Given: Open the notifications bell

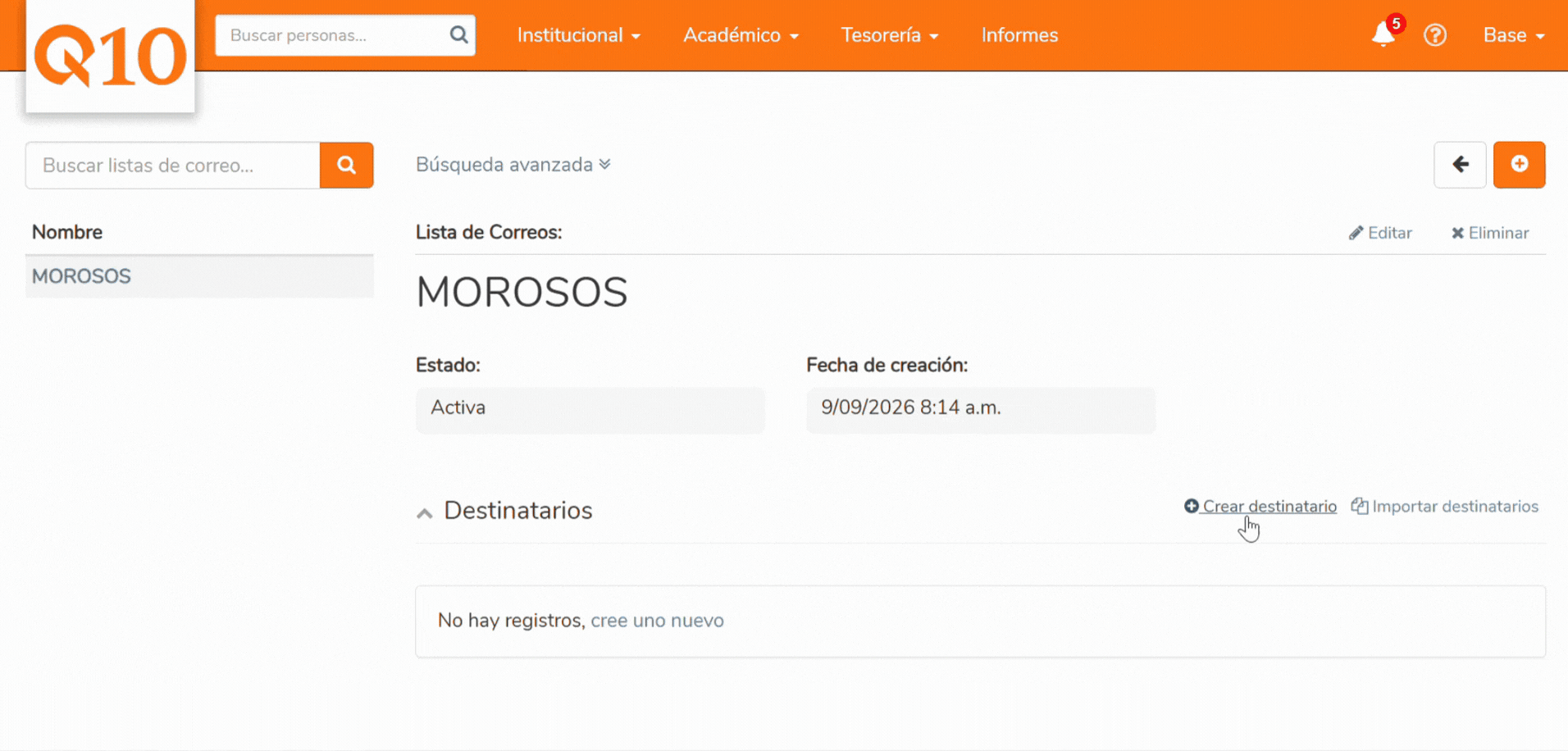Looking at the screenshot, I should click(x=1383, y=35).
